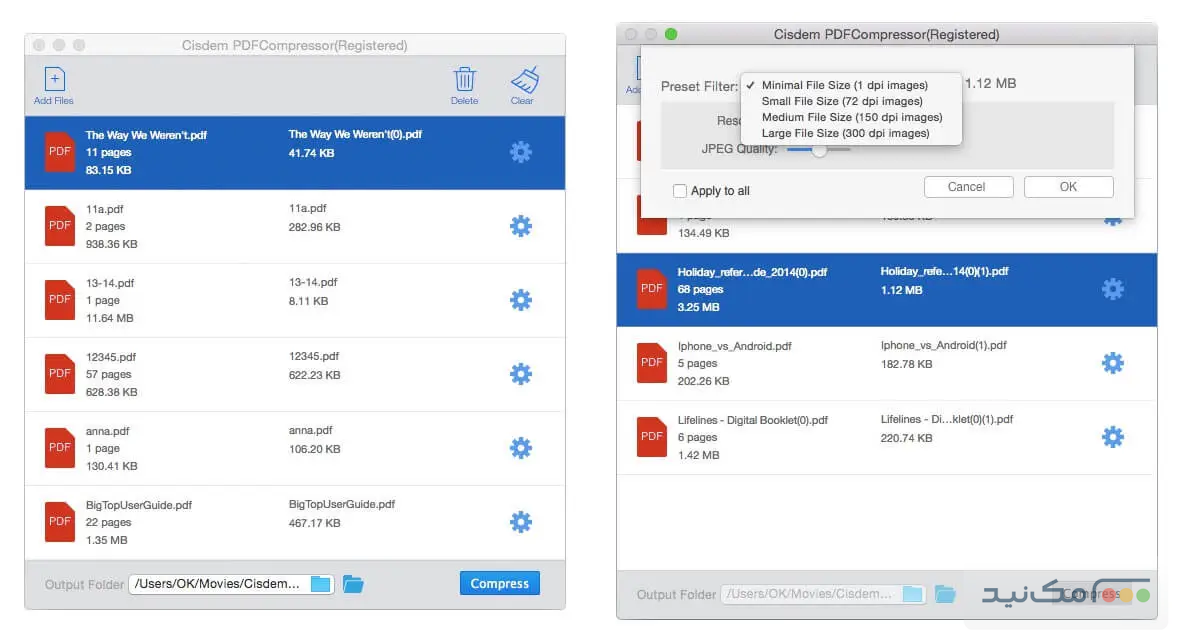Enable the Apply to all checkbox

680,191
